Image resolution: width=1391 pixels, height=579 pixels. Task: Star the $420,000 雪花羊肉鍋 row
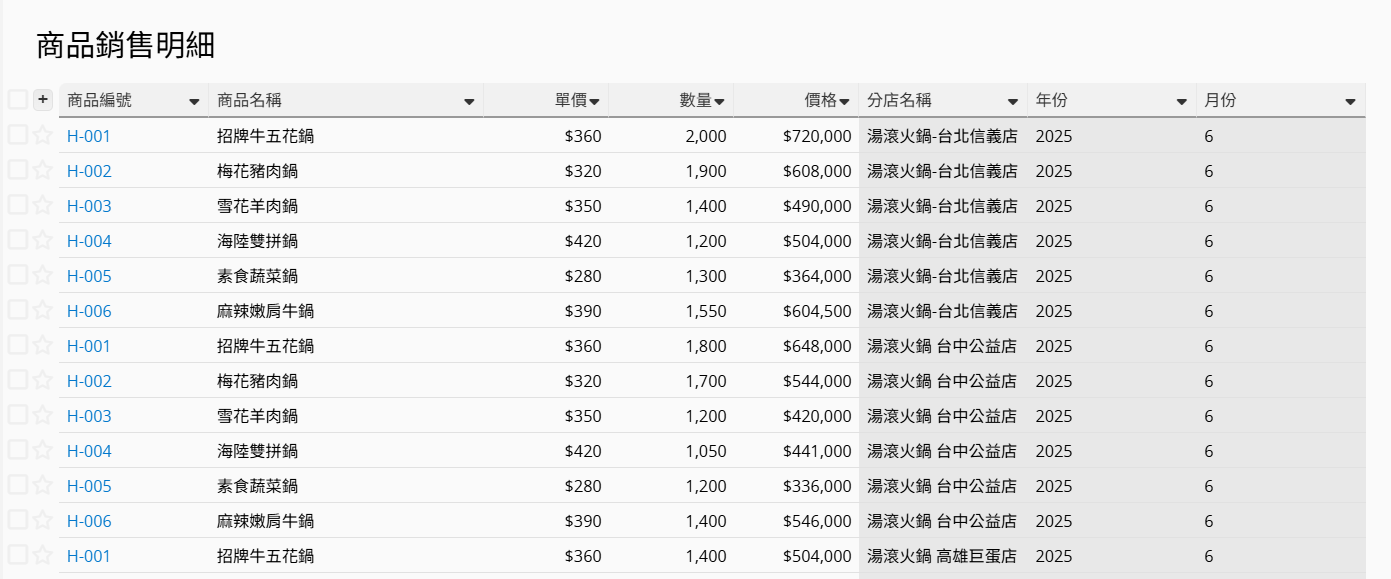coord(42,415)
